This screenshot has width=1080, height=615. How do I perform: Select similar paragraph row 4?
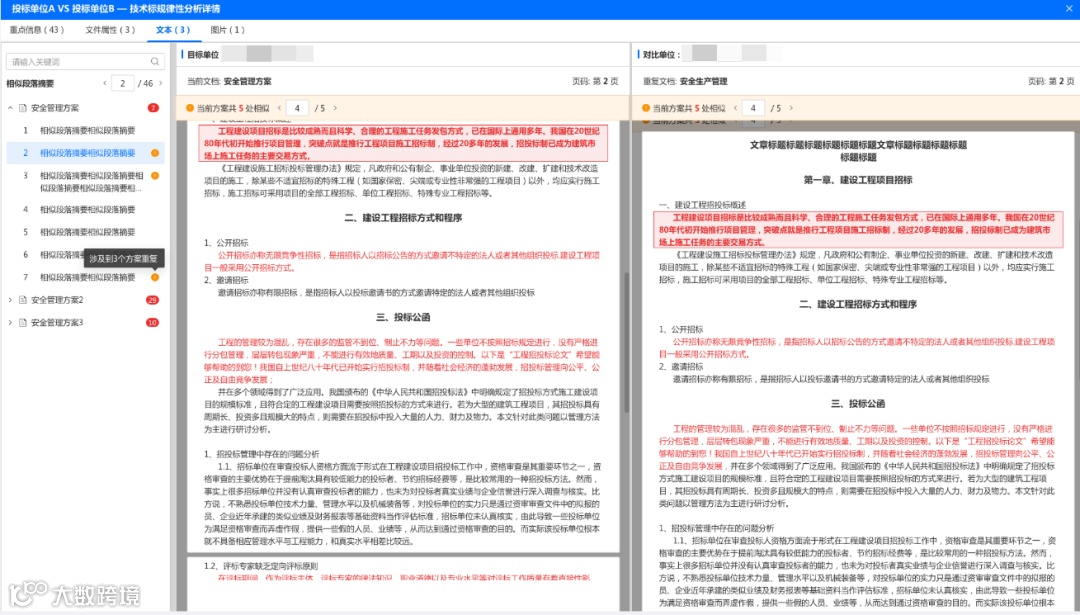85,209
